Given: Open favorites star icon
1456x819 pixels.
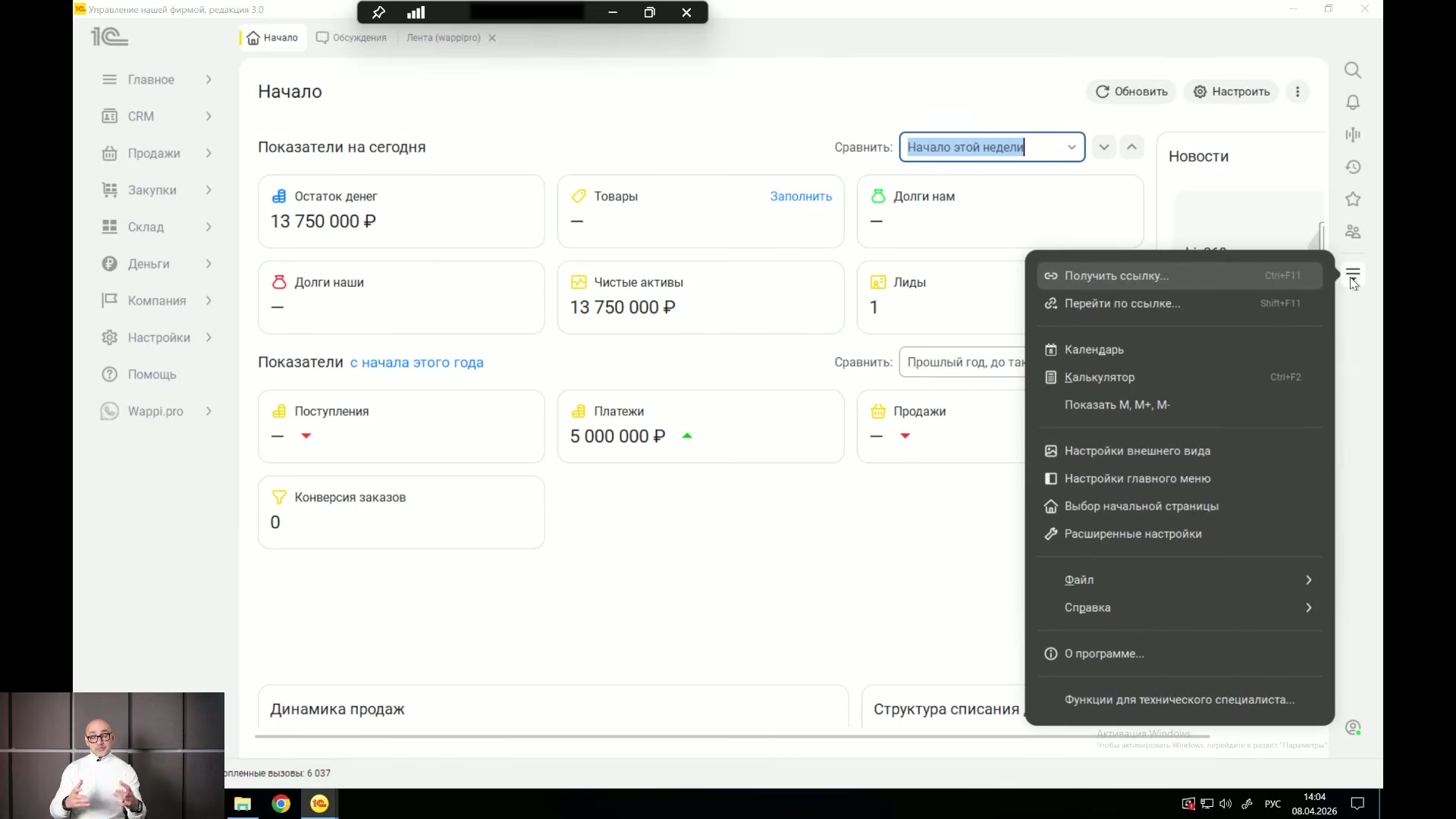Looking at the screenshot, I should coord(1353,199).
